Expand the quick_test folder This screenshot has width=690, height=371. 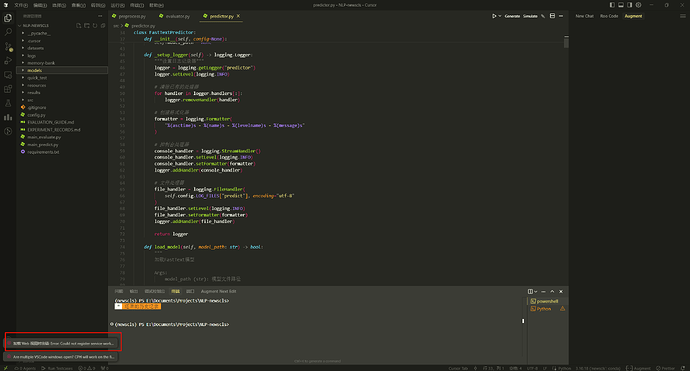pyautogui.click(x=62, y=77)
